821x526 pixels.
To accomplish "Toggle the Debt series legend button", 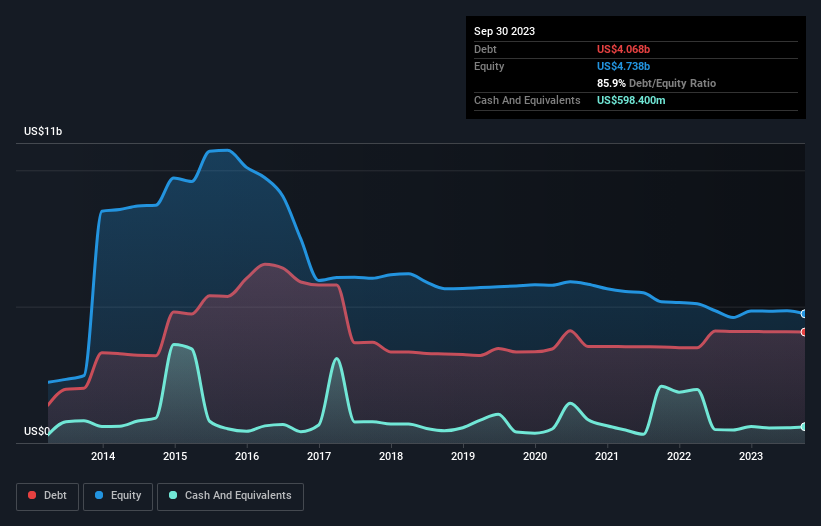I will (x=48, y=496).
